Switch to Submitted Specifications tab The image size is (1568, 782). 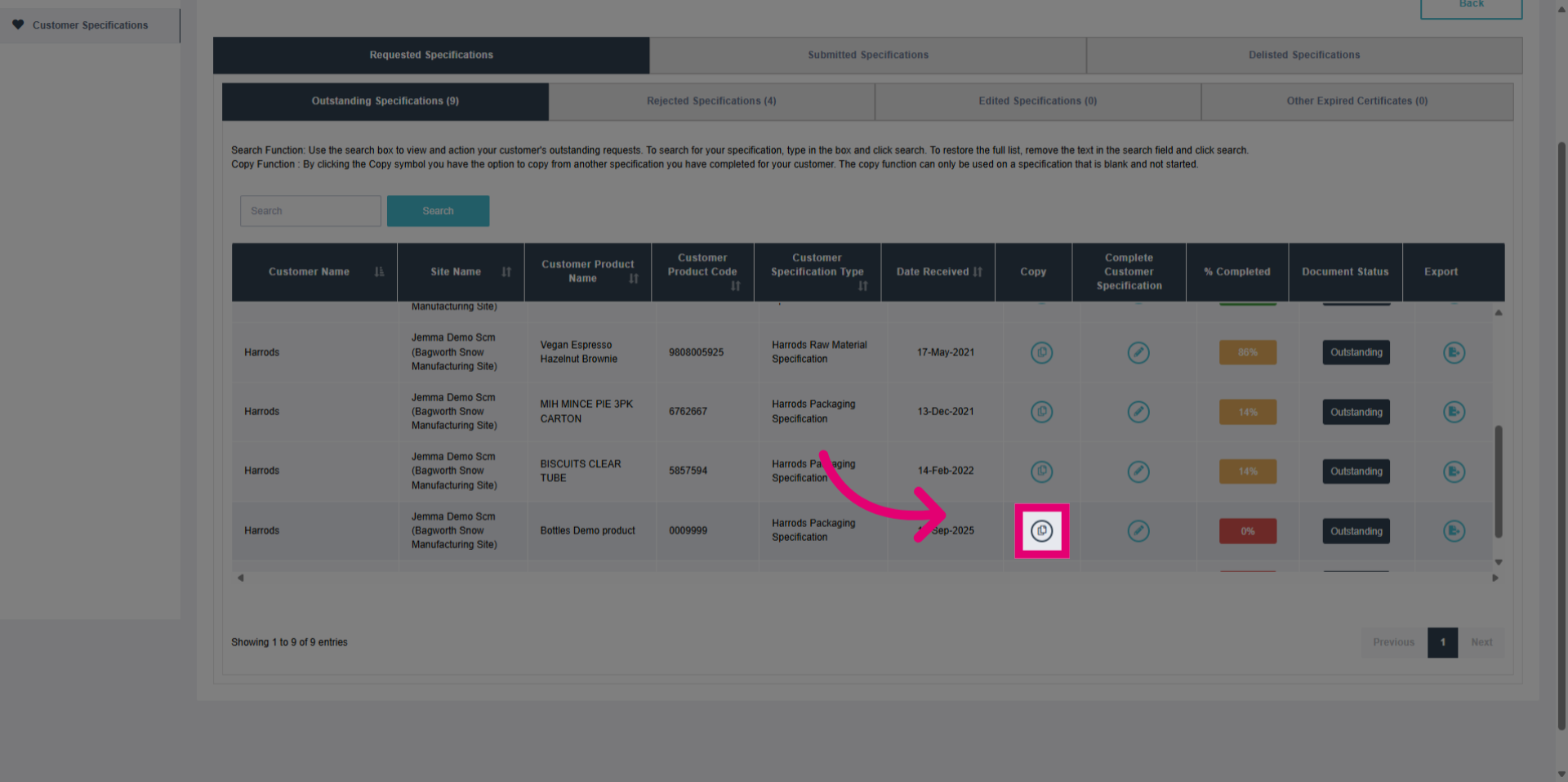[x=868, y=55]
